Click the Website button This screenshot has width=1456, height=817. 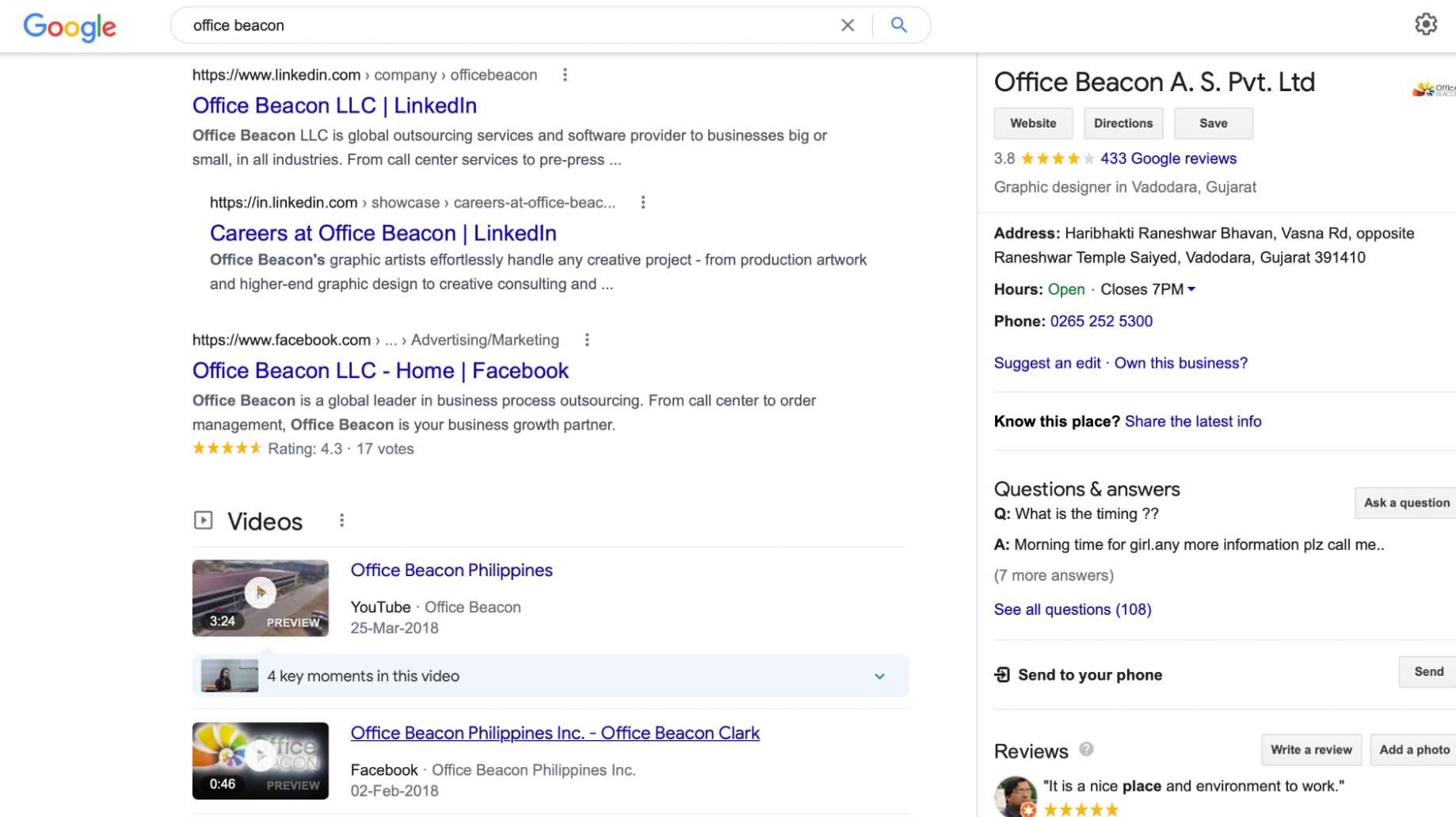pos(1033,124)
